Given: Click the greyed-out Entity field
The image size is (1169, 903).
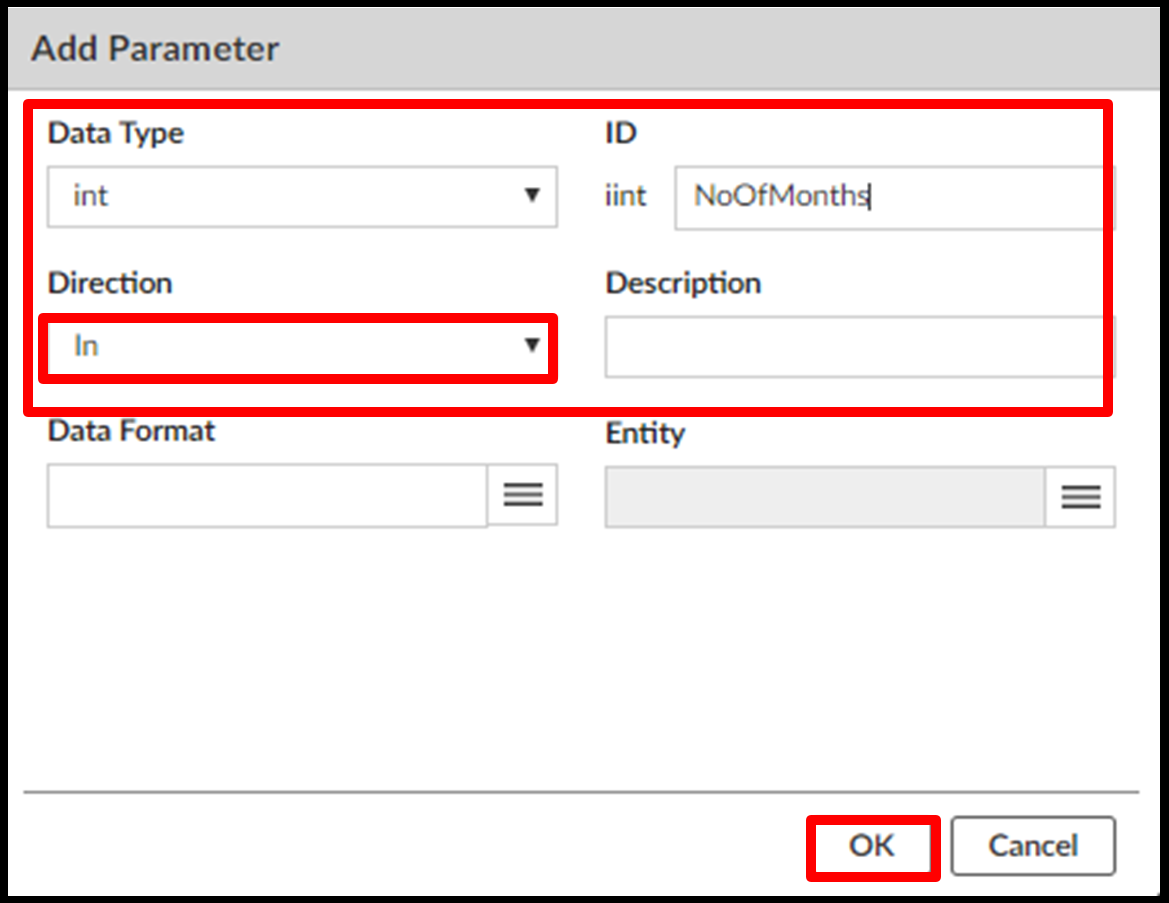Looking at the screenshot, I should 824,496.
